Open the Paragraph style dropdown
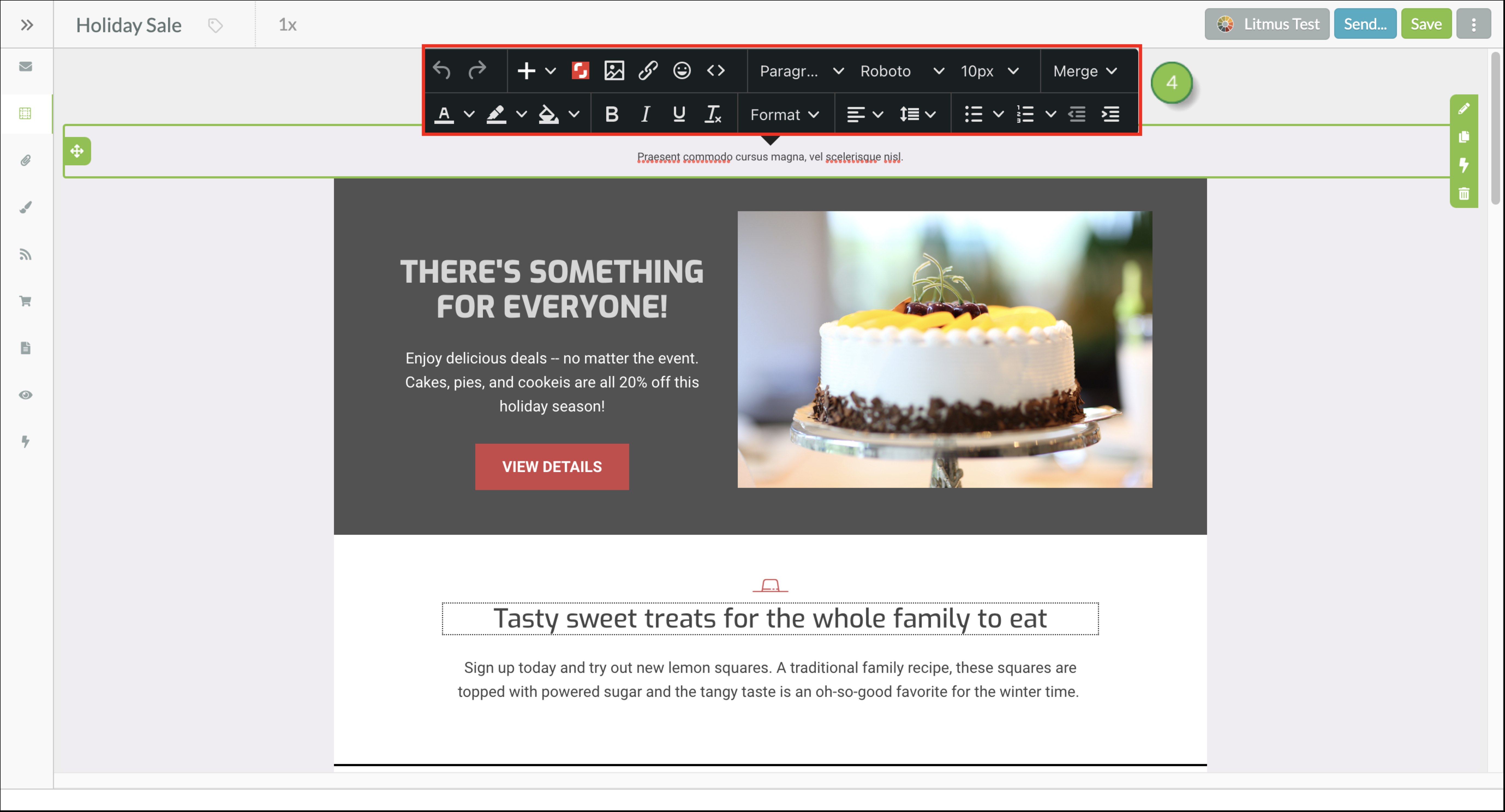 pos(801,71)
